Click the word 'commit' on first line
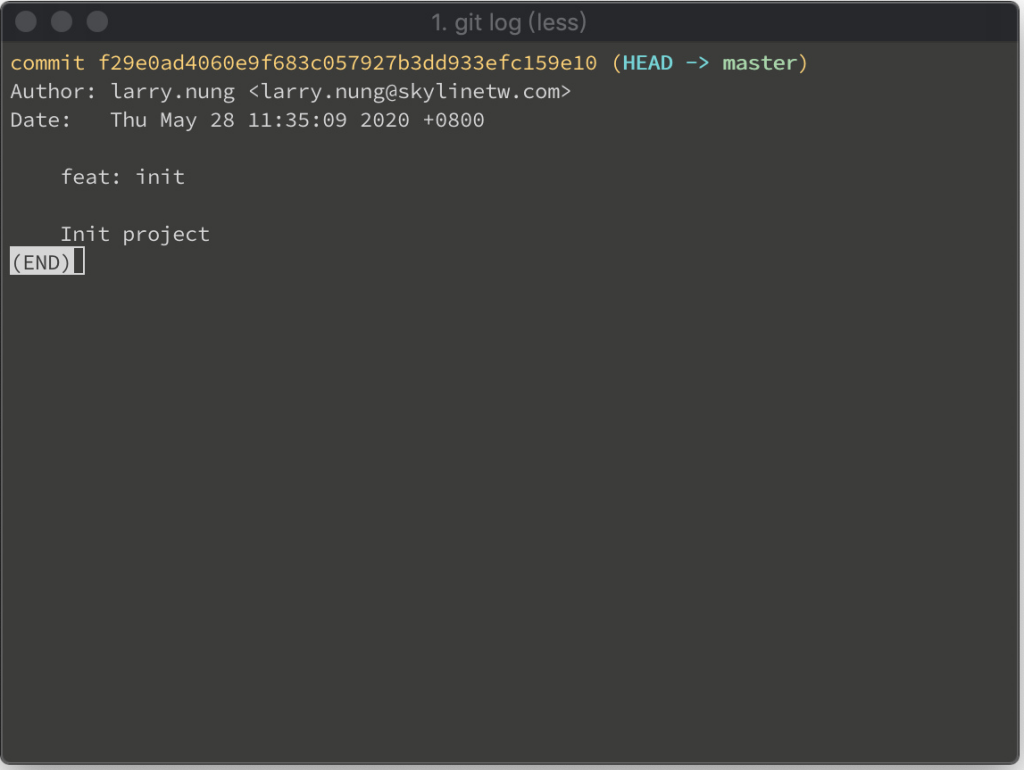 click(x=48, y=63)
